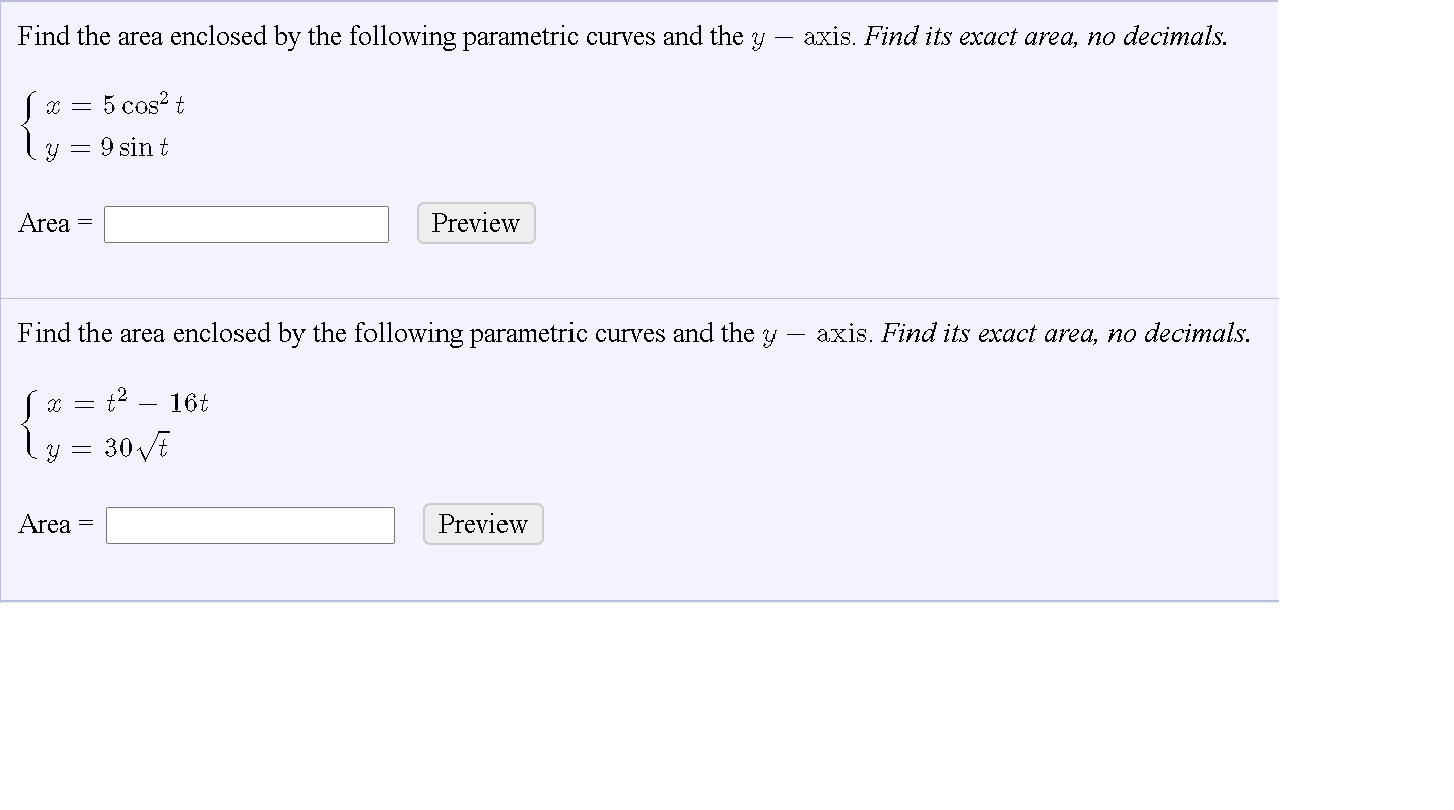Click the curly brace of the second equation system
This screenshot has height=810, width=1454.
click(x=27, y=424)
